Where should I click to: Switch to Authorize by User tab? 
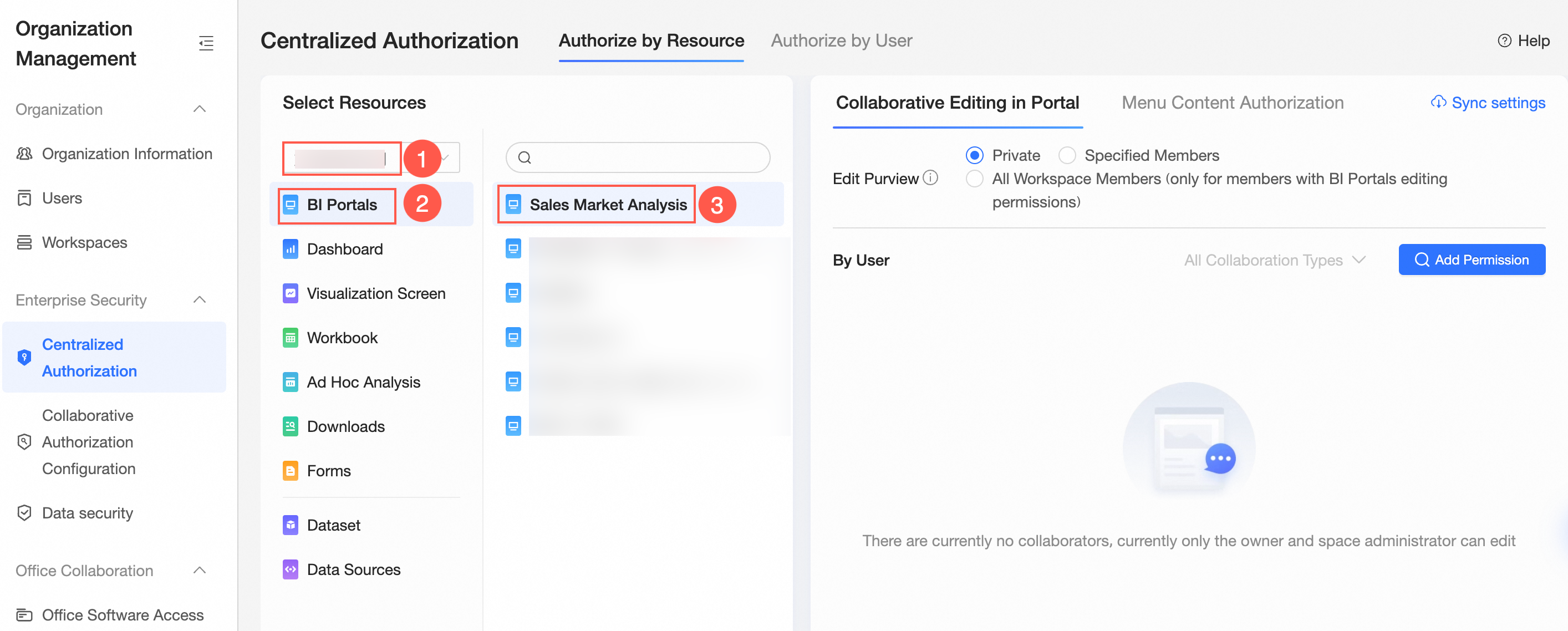tap(841, 41)
